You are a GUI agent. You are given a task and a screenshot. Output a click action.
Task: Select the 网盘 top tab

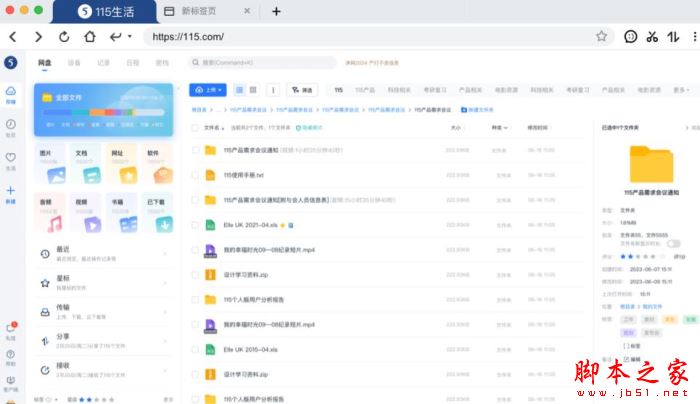point(45,63)
